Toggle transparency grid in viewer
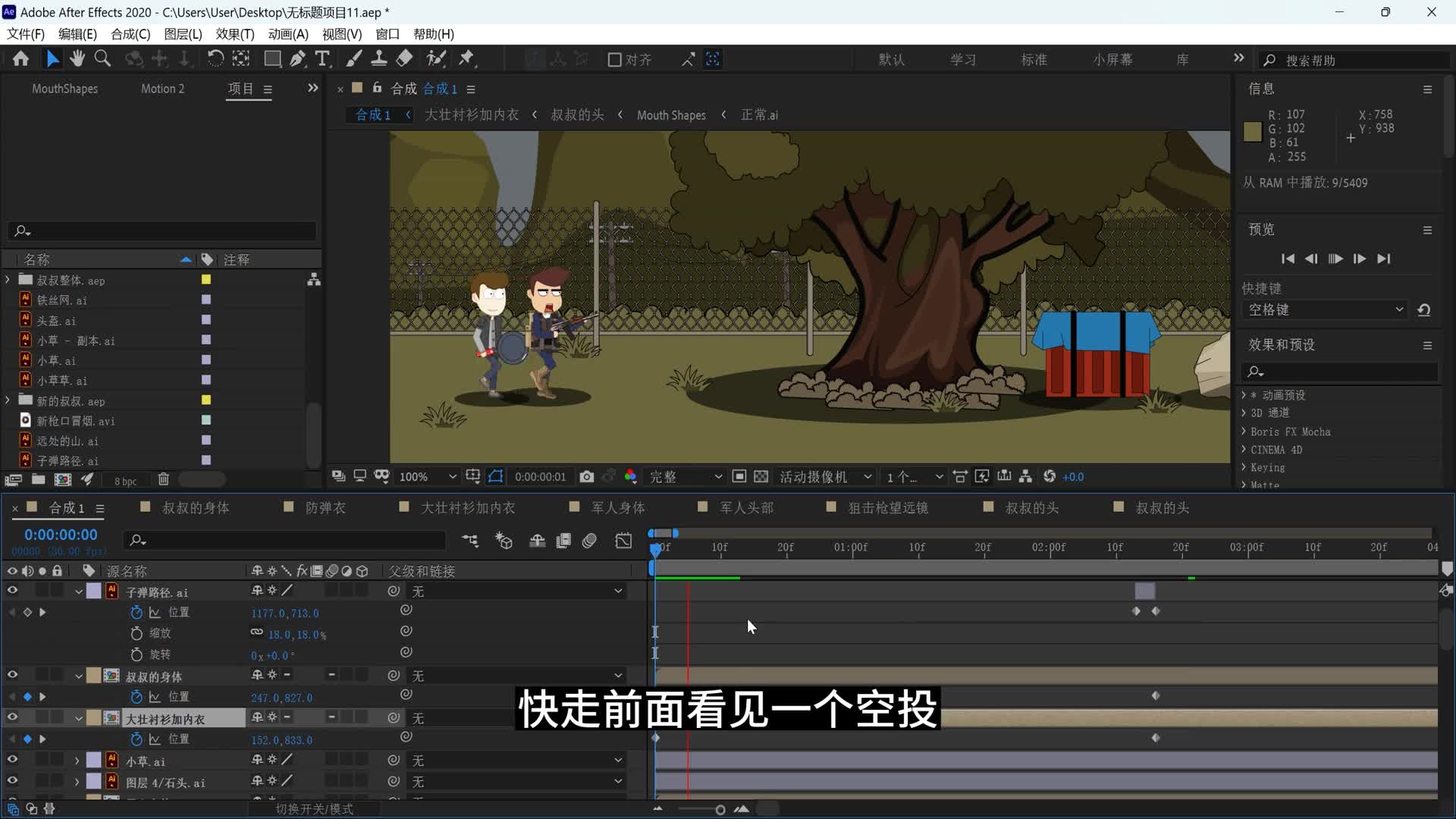 tap(761, 476)
